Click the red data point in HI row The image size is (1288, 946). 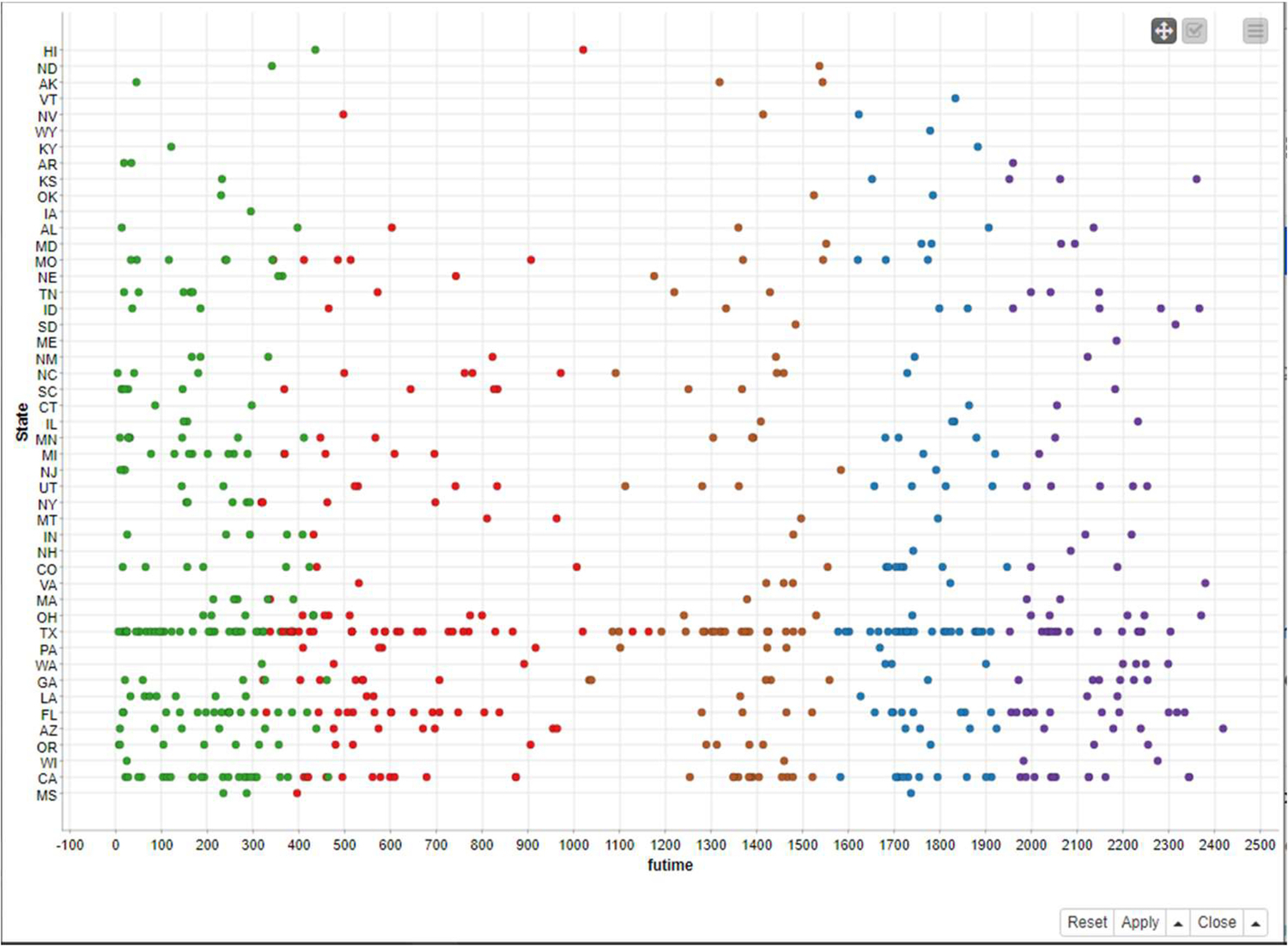583,50
